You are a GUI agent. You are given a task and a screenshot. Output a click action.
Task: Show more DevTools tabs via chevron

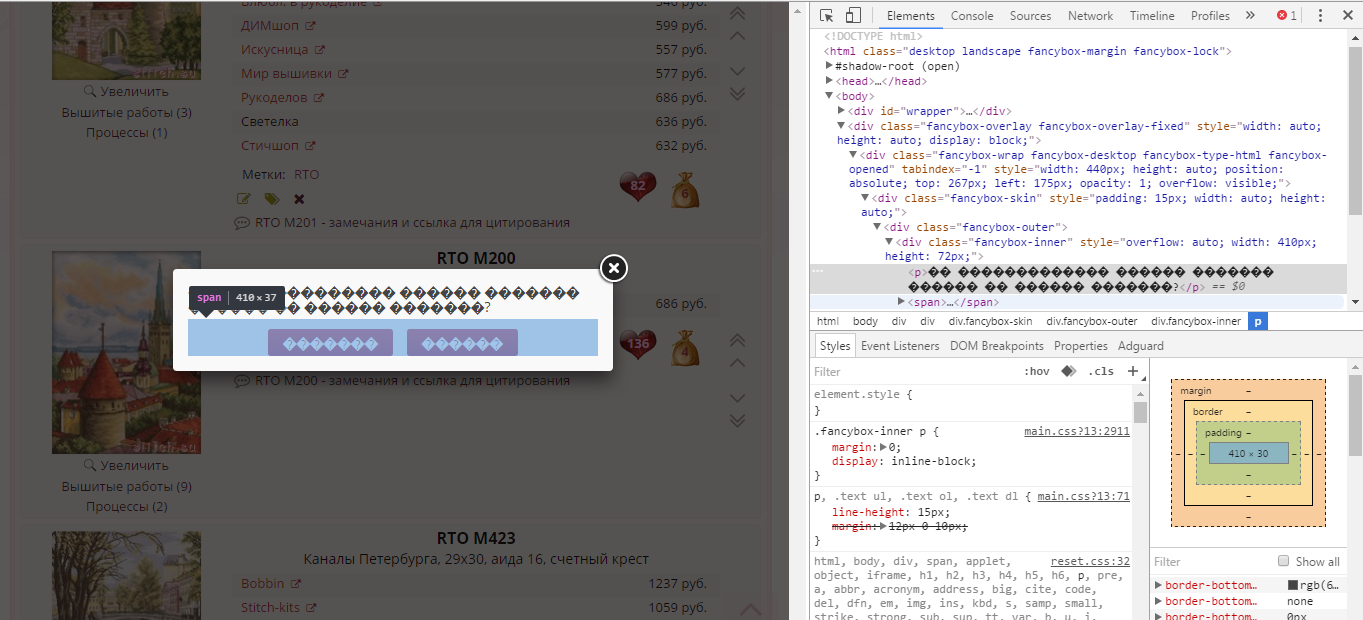click(x=1250, y=15)
